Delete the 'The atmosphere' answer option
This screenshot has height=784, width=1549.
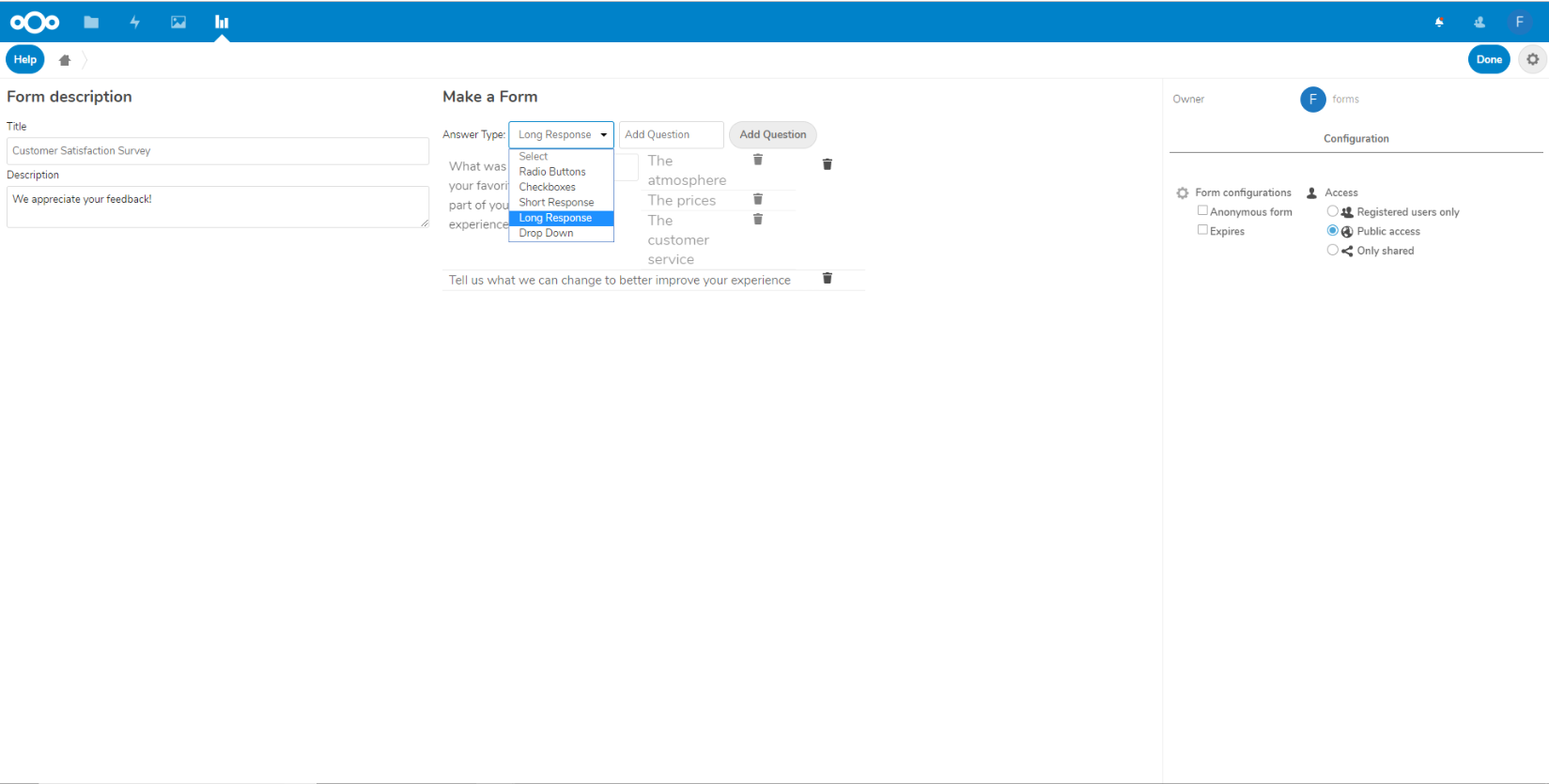tap(758, 160)
